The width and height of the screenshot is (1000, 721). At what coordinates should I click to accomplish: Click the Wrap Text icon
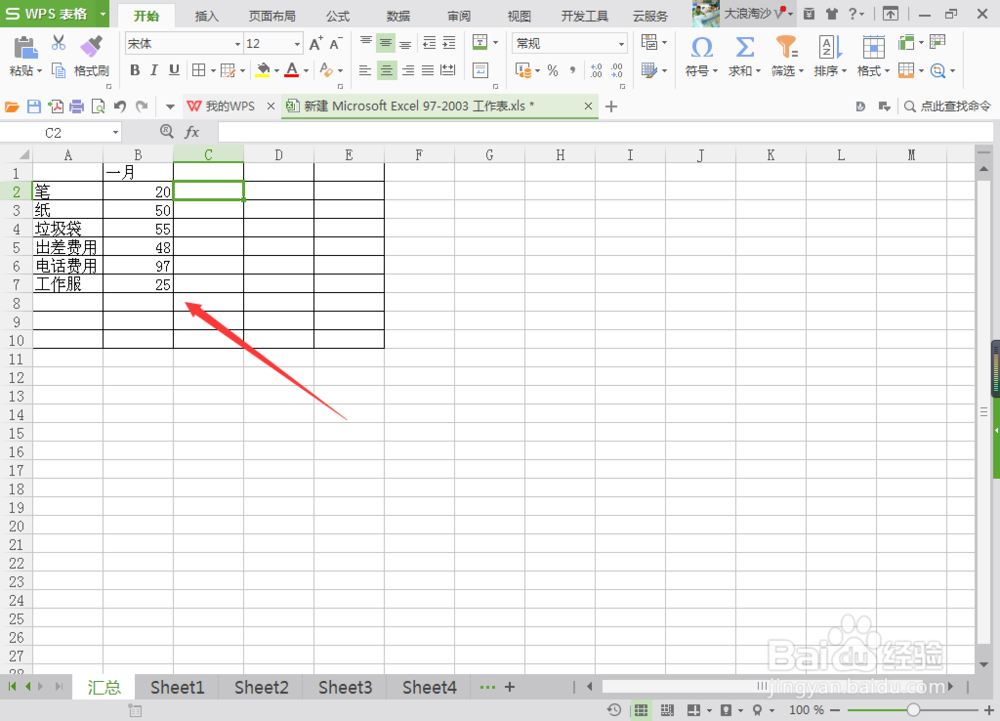[480, 69]
